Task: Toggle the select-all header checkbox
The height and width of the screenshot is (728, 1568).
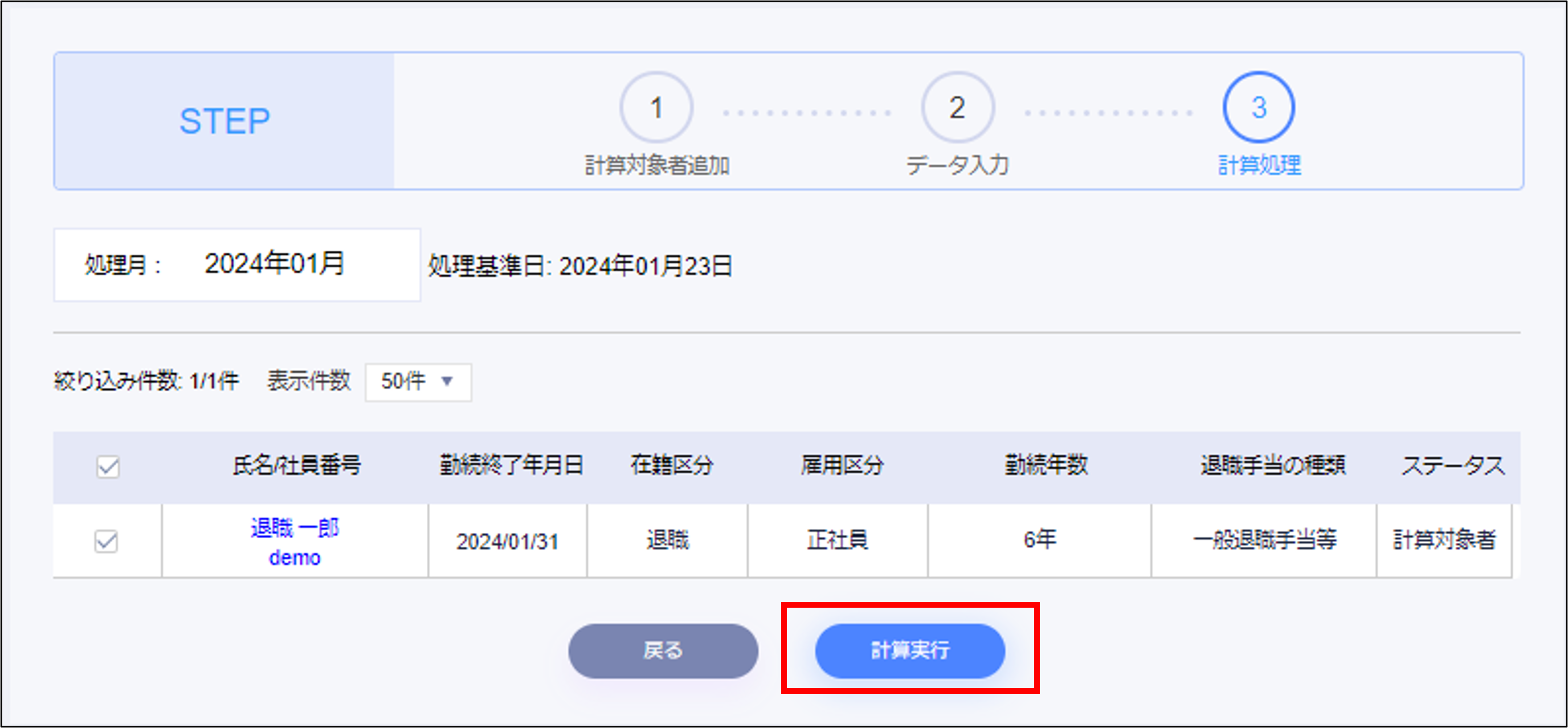Action: coord(108,467)
